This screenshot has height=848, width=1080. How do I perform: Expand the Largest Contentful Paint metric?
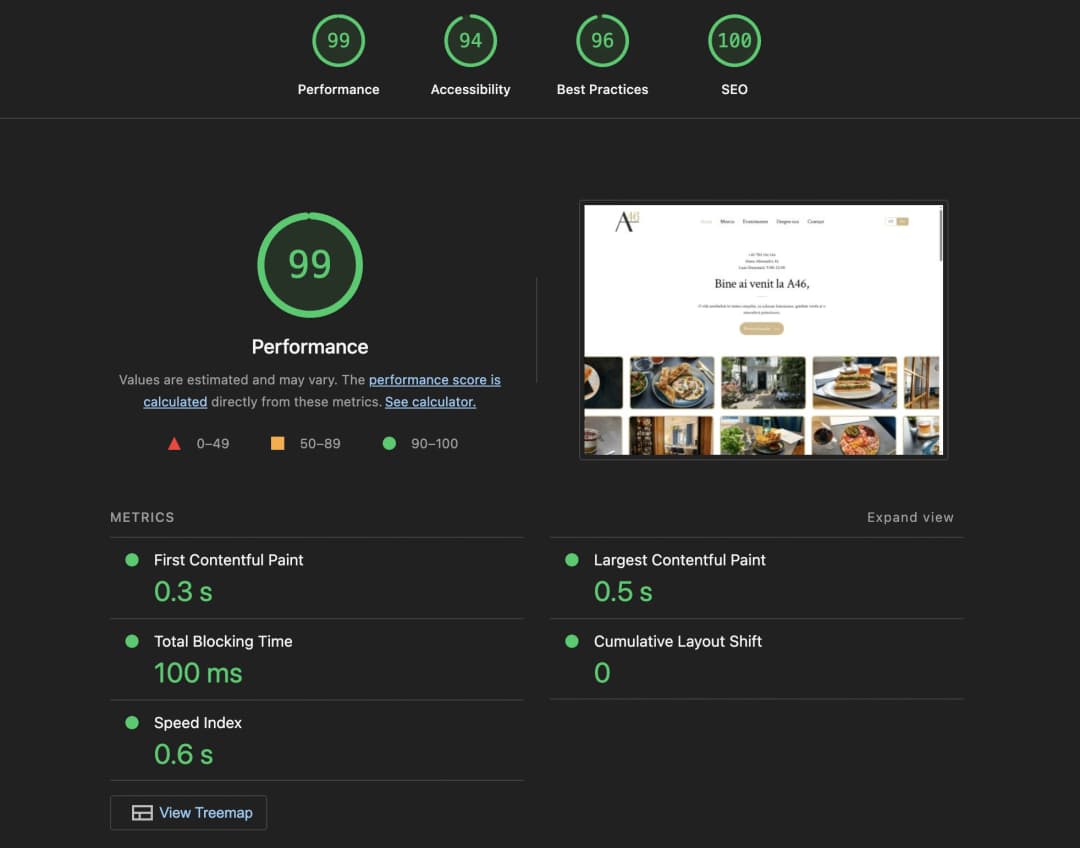tap(679, 560)
